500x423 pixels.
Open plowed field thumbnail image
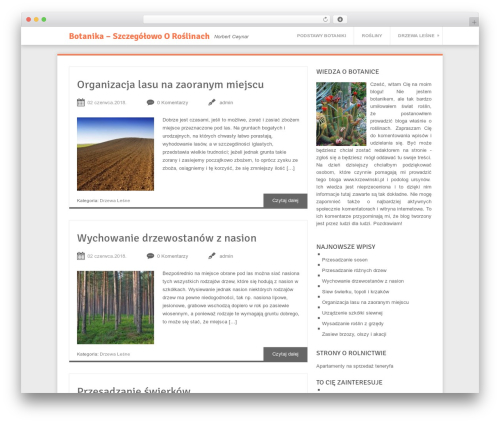pos(115,154)
